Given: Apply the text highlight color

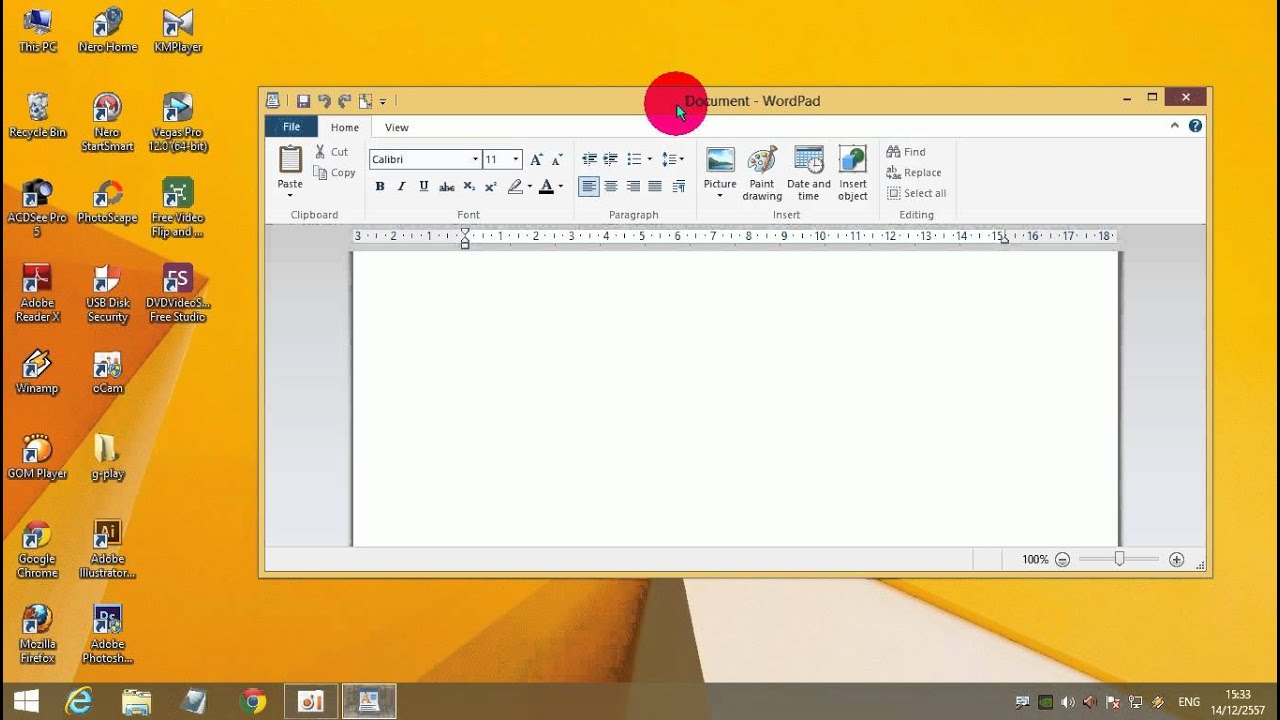Looking at the screenshot, I should pyautogui.click(x=515, y=186).
